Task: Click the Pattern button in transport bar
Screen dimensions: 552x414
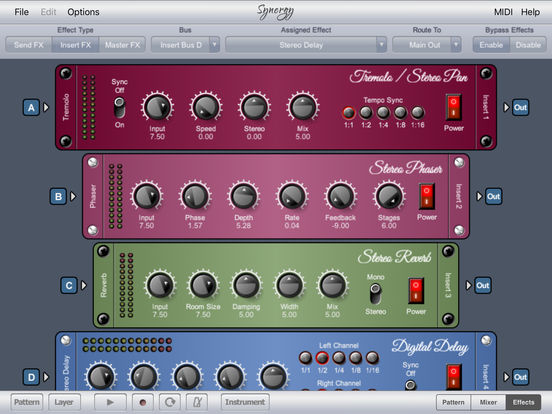Action: click(x=27, y=402)
